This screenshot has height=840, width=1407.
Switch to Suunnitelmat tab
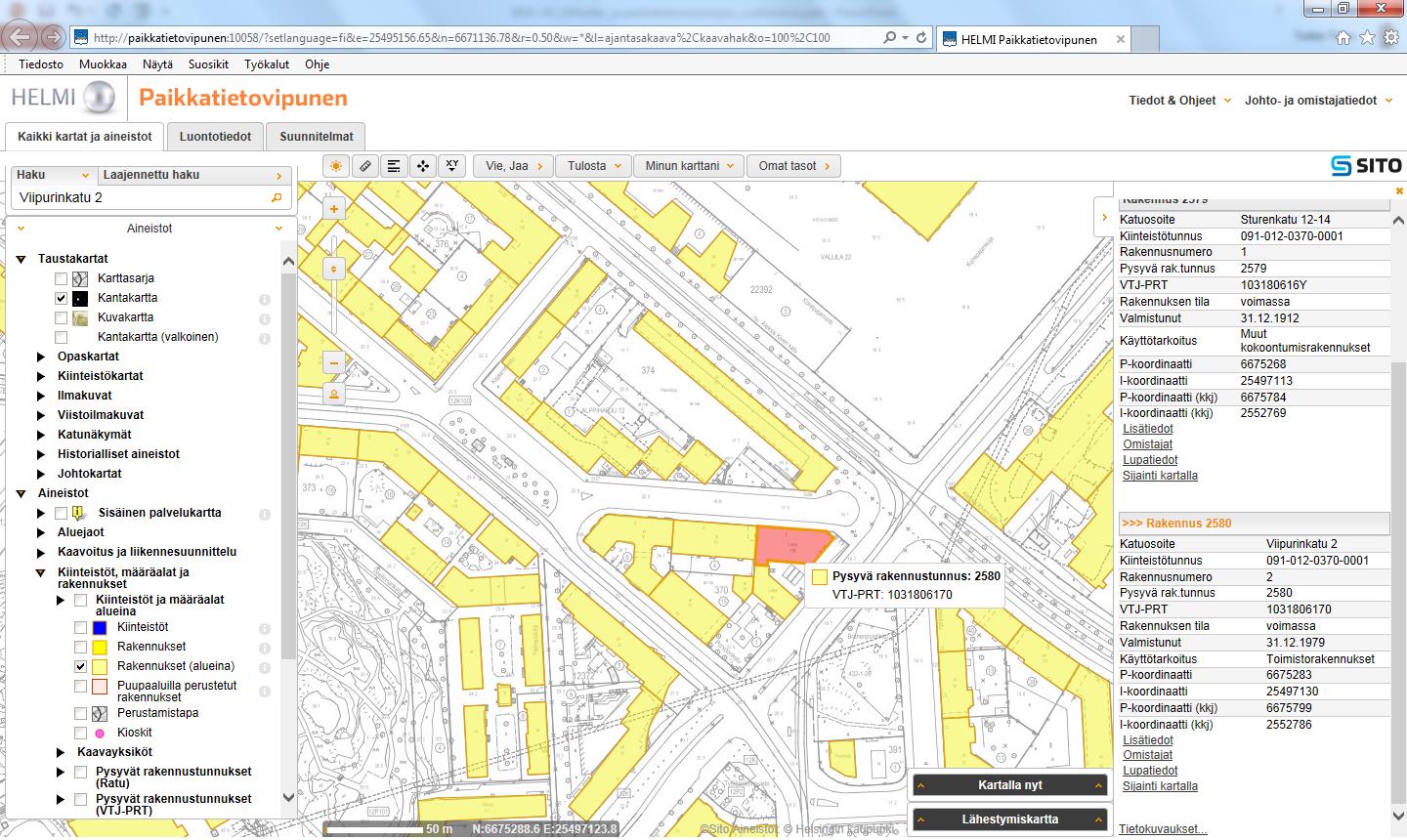pyautogui.click(x=317, y=137)
